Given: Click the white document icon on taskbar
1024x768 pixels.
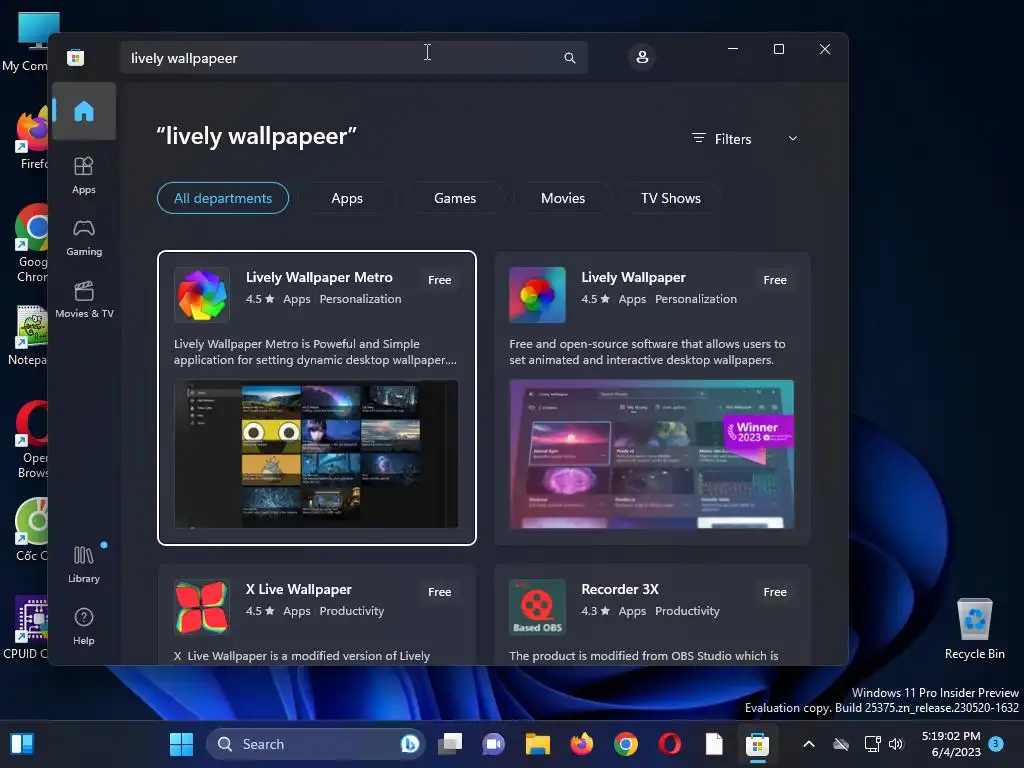Looking at the screenshot, I should click(714, 744).
